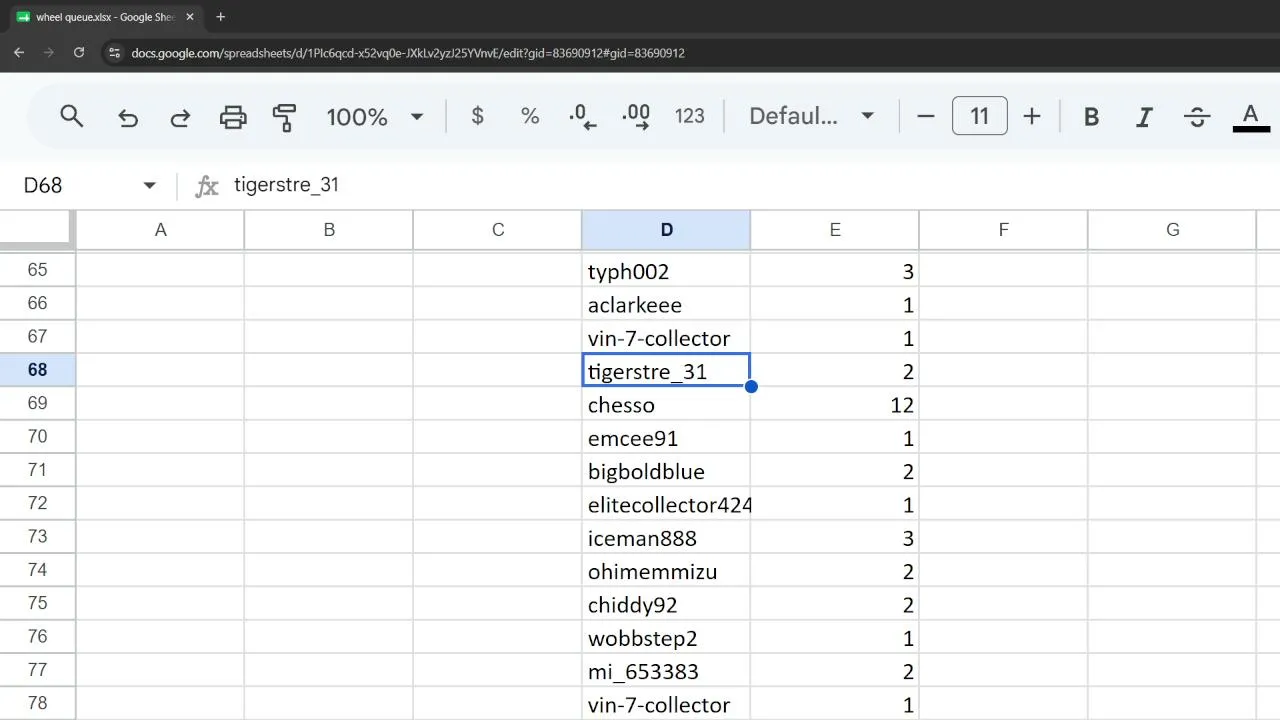Decrease font size with minus button

(x=926, y=116)
